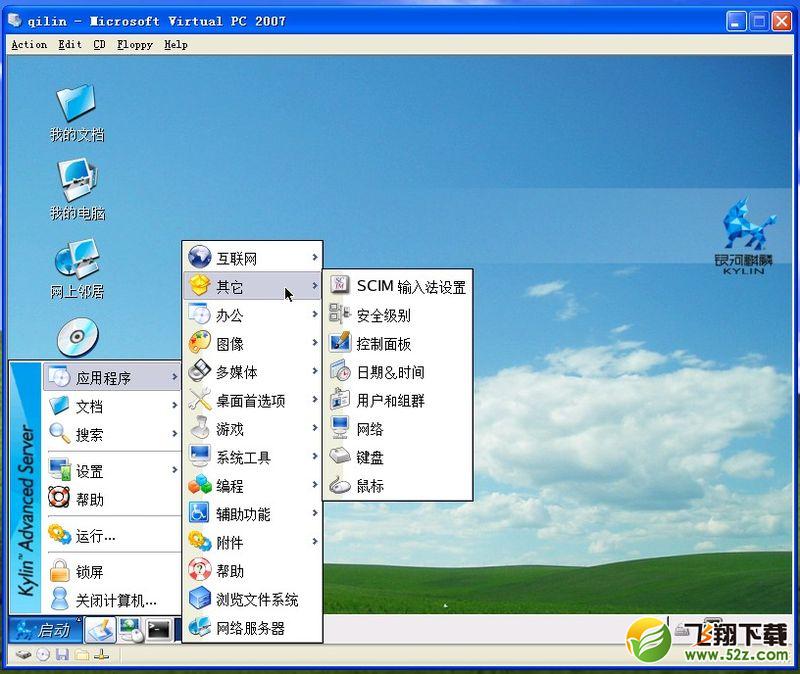Image resolution: width=800 pixels, height=674 pixels.
Task: Click the 启动 start button
Action: pos(44,630)
